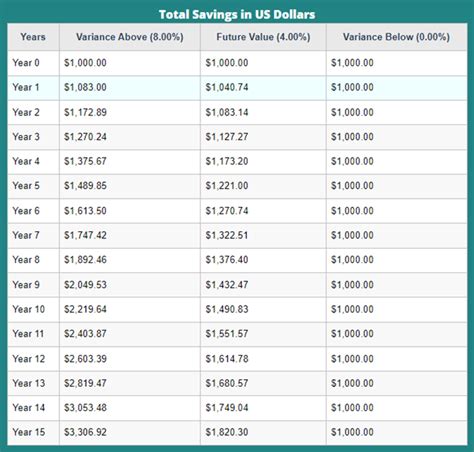Select the 'Year 12' row label
The height and width of the screenshot is (452, 474).
tap(29, 359)
